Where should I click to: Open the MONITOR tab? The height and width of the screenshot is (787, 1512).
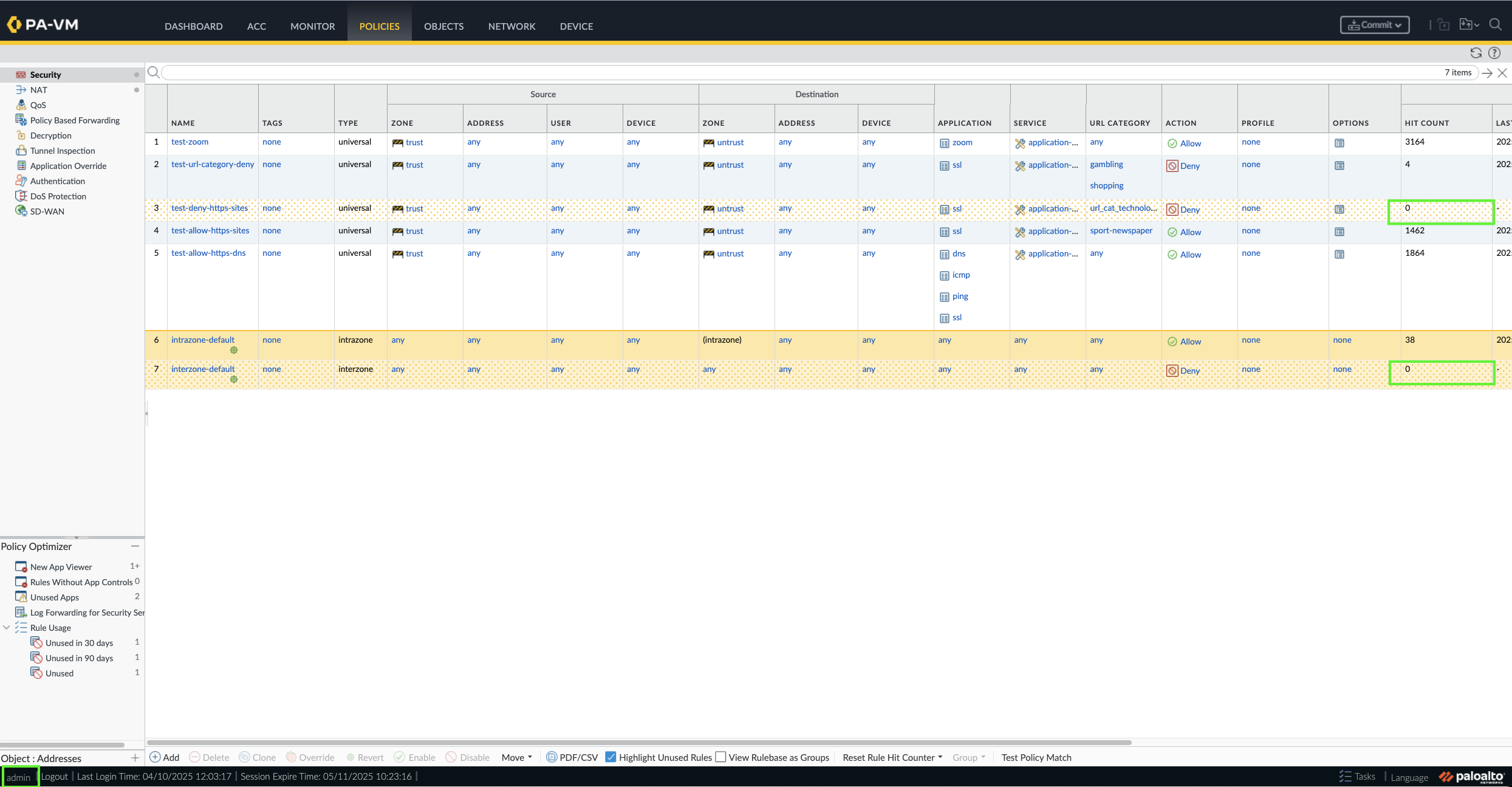coord(312,26)
